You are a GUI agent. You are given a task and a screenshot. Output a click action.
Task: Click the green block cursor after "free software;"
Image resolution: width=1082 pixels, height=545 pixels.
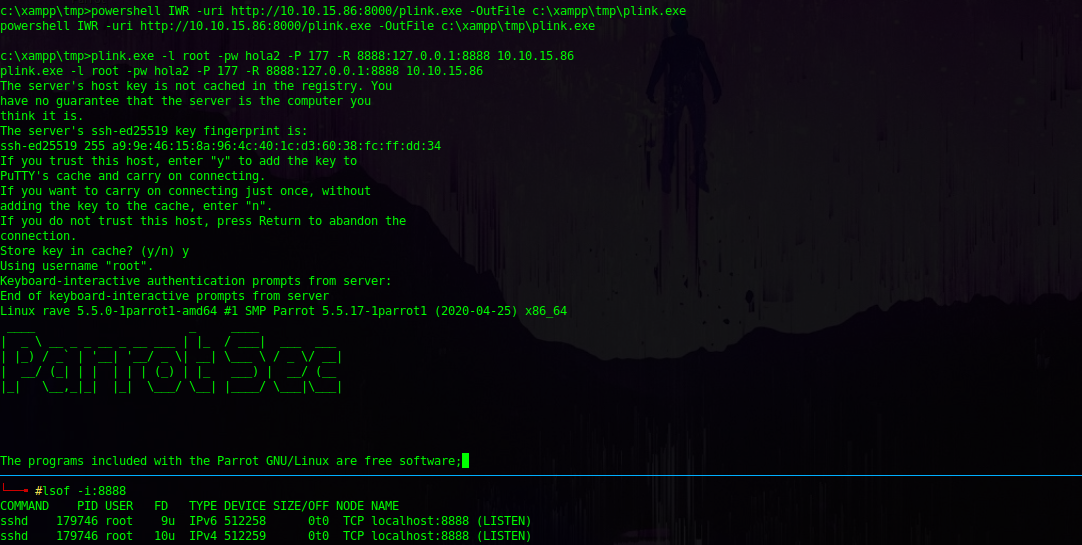coord(466,461)
